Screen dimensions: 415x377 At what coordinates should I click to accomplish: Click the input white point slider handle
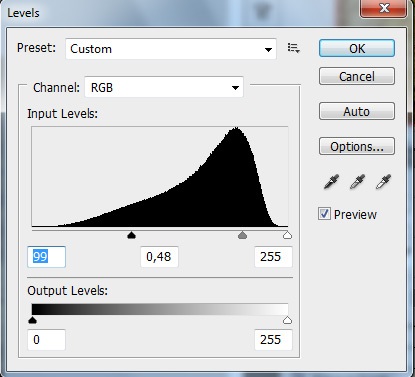[x=287, y=235]
